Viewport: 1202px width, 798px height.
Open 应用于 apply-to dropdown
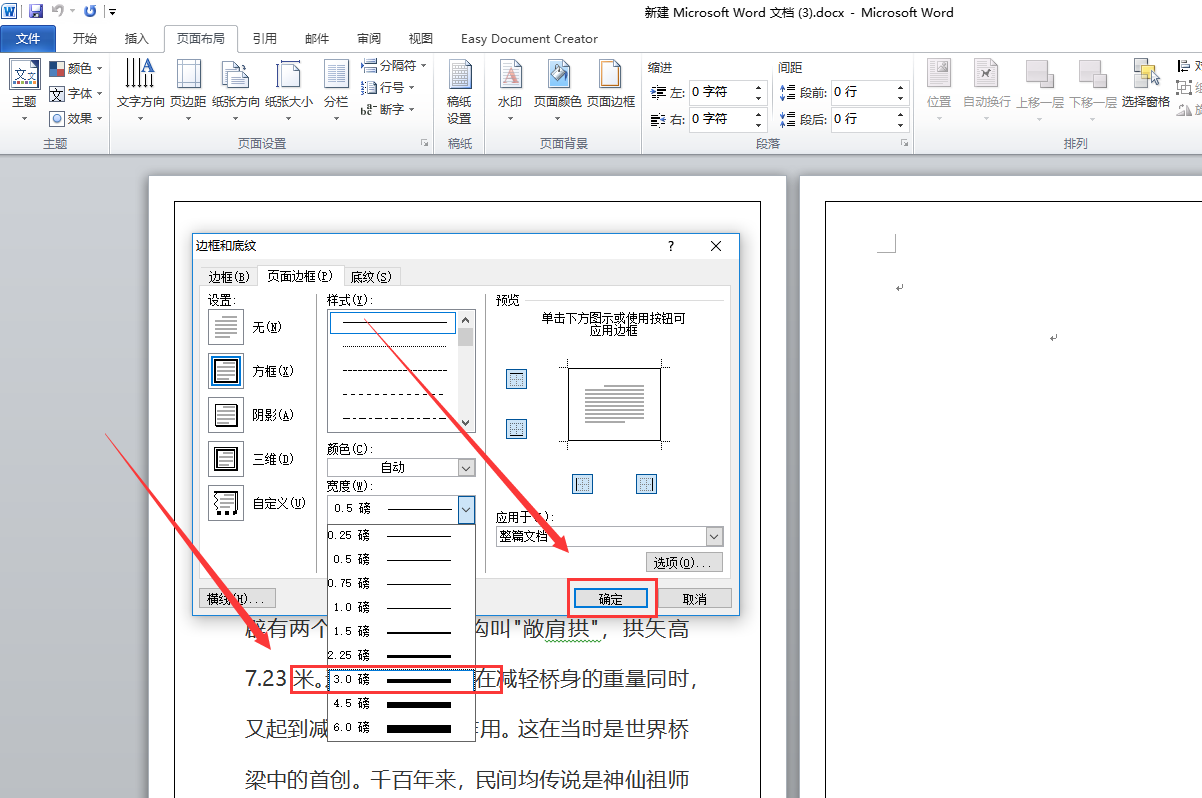[609, 536]
